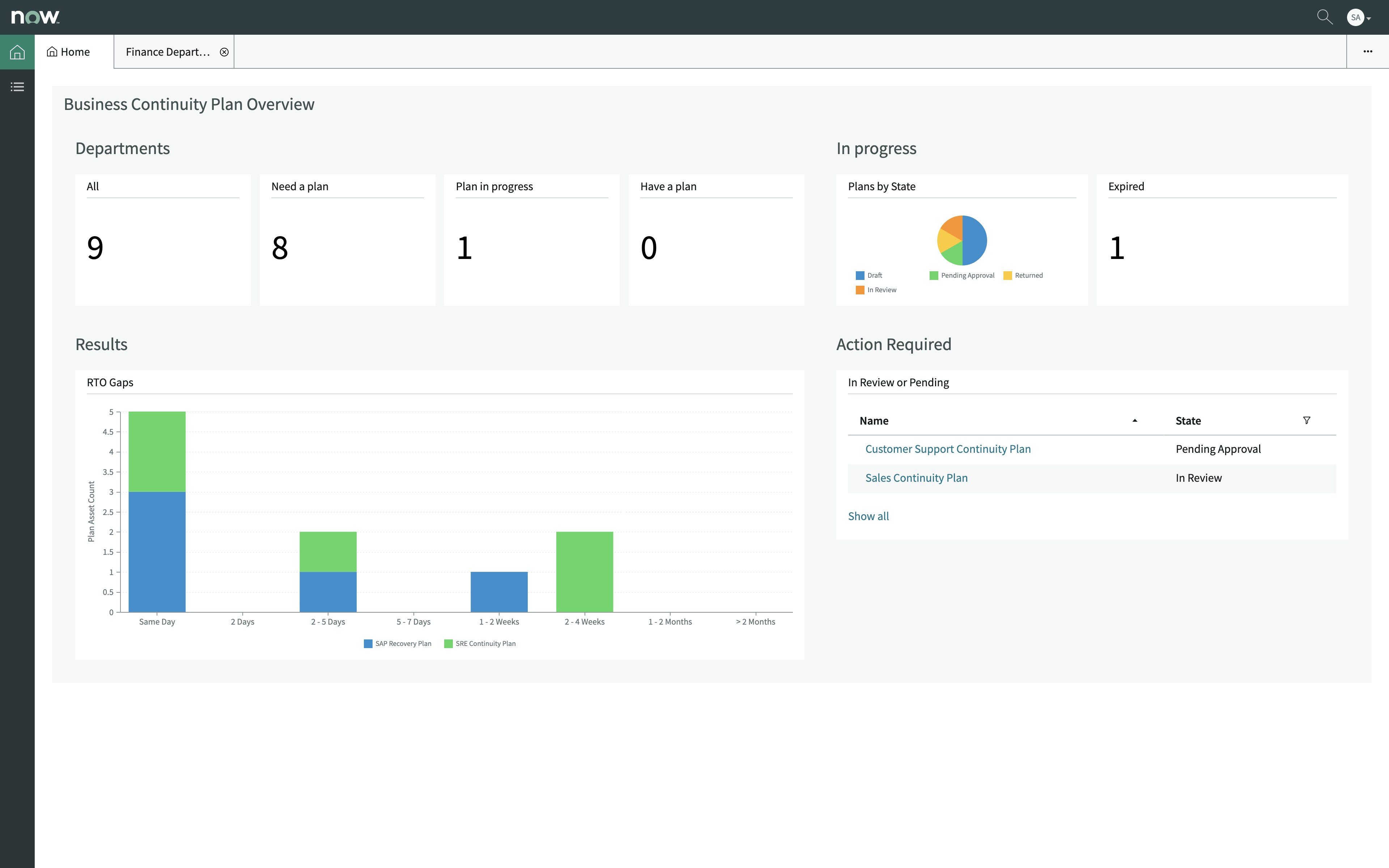Open the State column filter icon

[1307, 420]
